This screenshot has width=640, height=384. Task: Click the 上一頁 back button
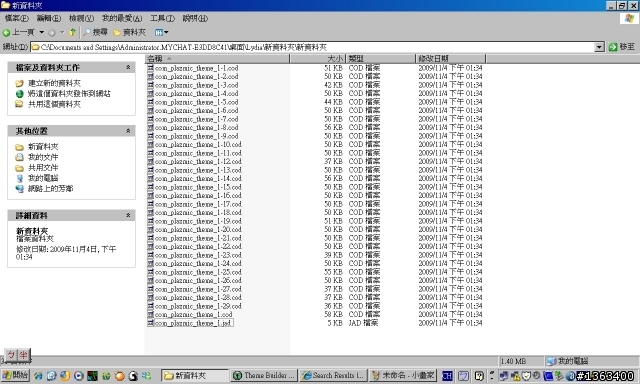click(x=19, y=32)
